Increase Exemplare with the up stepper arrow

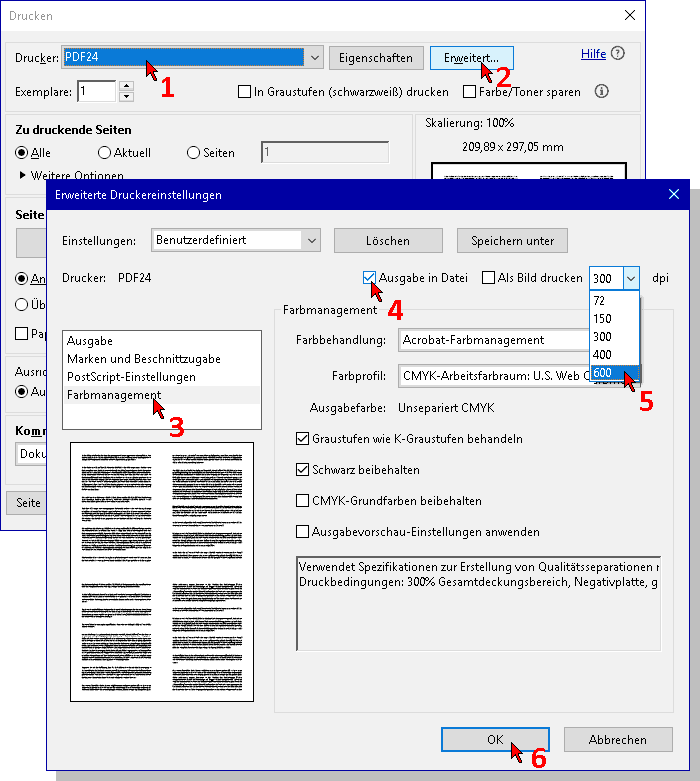coord(126,86)
